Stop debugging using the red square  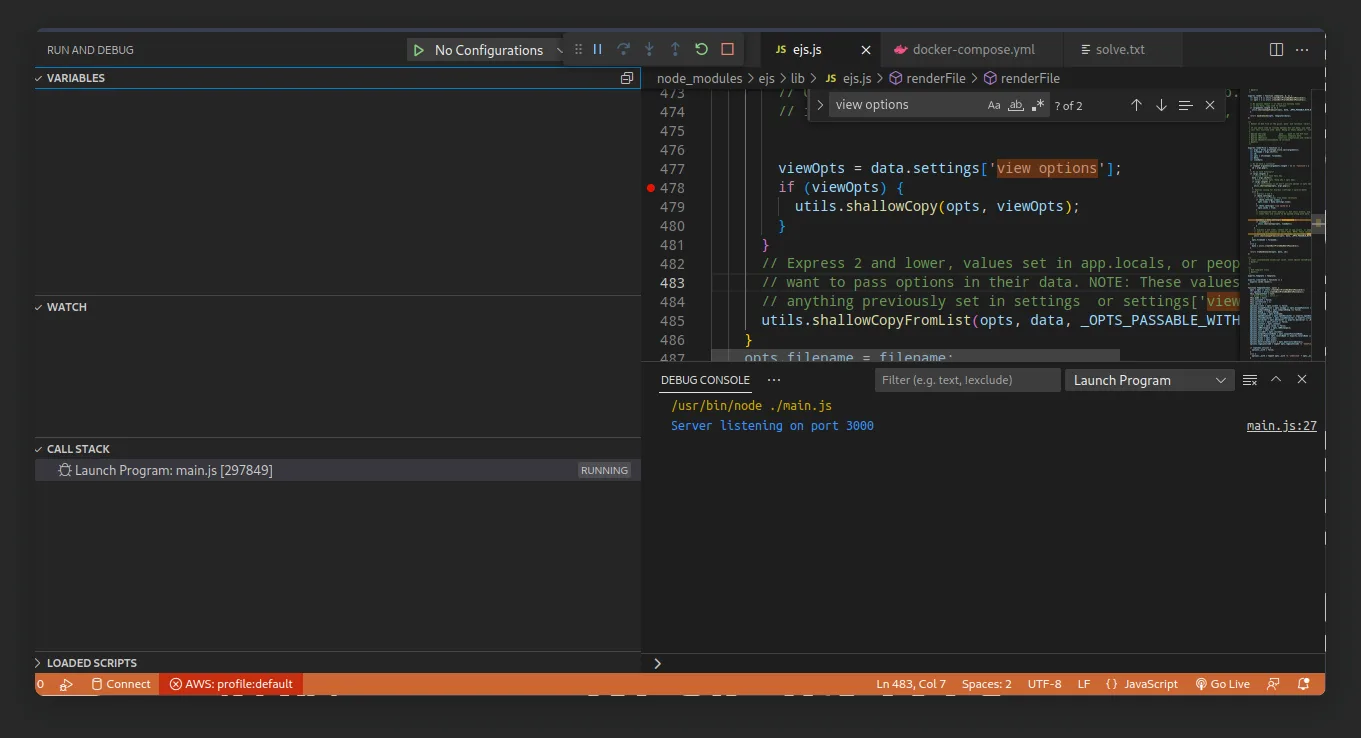point(727,49)
